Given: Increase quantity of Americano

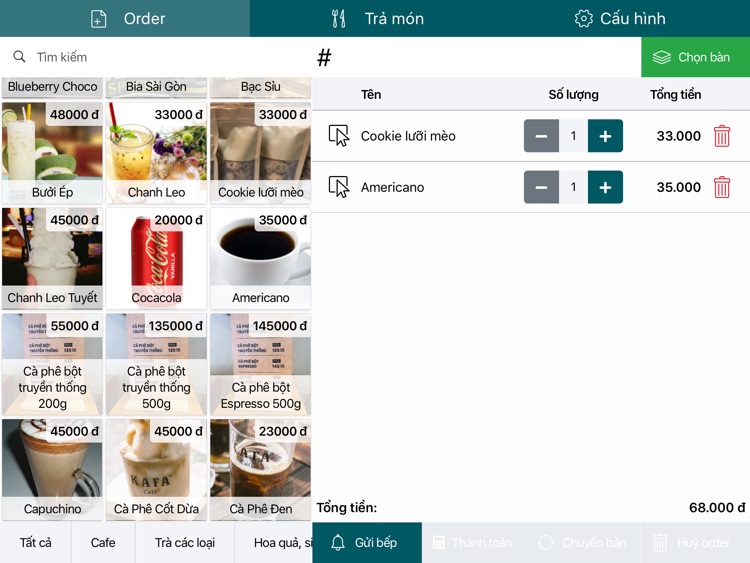Looking at the screenshot, I should point(605,187).
